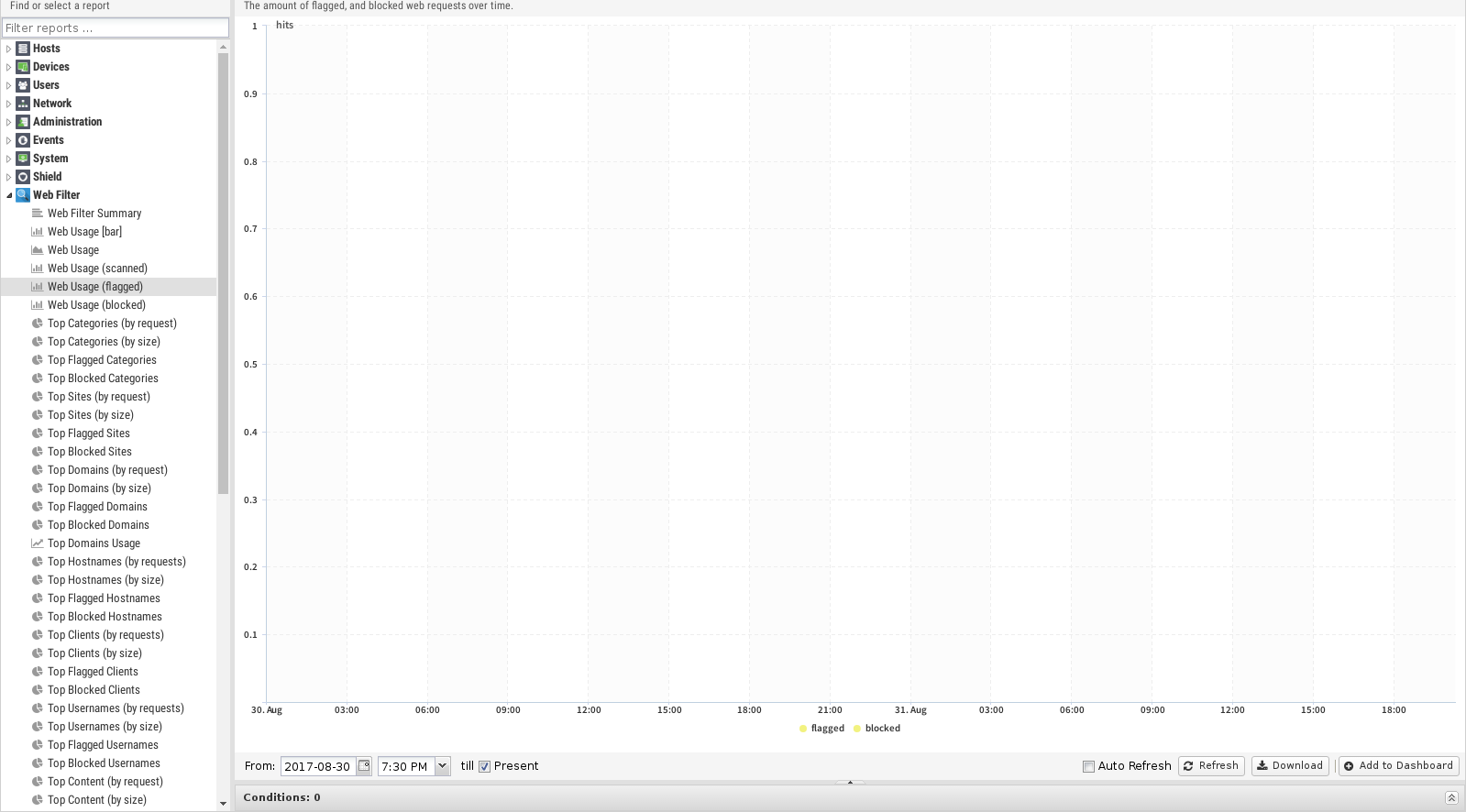Screen dimensions: 1466x812
Task: Open the calendar date picker icon
Action: (x=364, y=766)
